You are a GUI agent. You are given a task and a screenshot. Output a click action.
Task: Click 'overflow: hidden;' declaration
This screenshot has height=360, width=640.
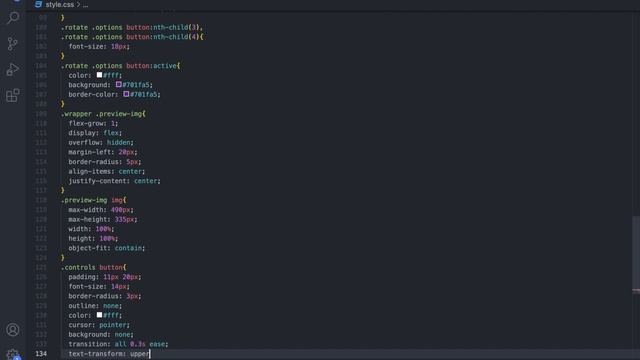point(101,142)
